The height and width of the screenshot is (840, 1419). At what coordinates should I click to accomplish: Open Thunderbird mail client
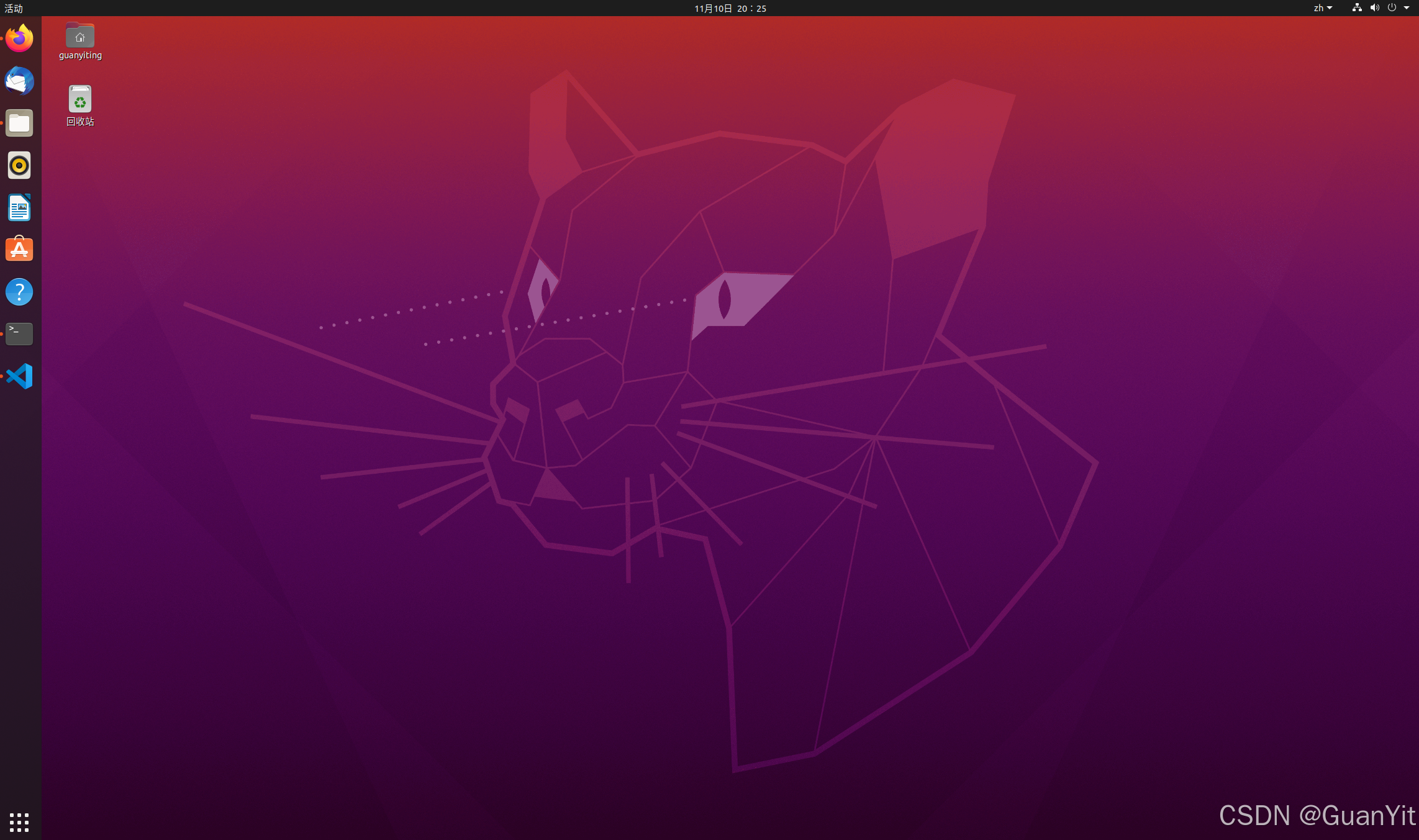pos(19,81)
